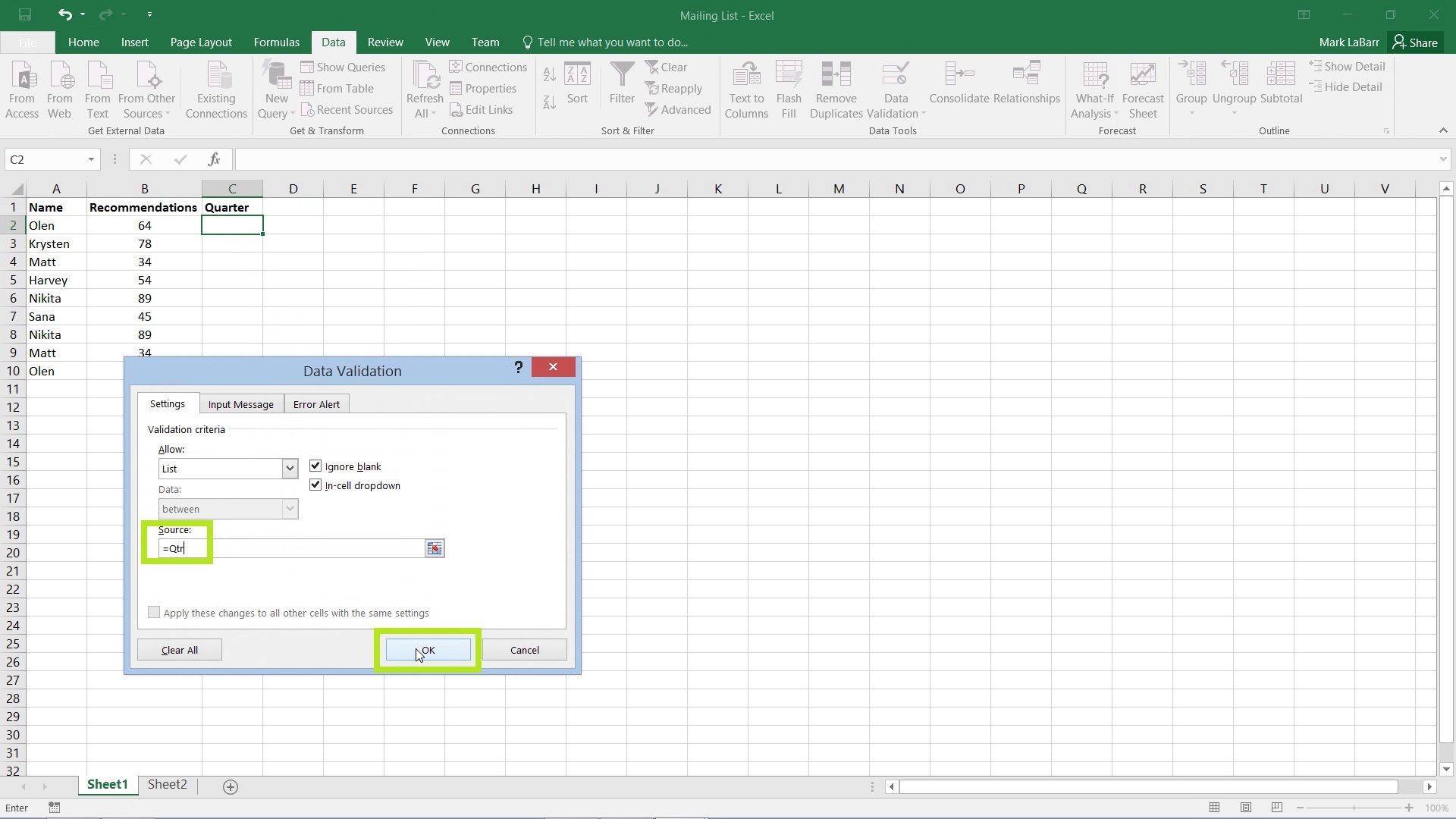Screen dimensions: 1456x819
Task: Switch to the Input Message tab
Action: 240,403
